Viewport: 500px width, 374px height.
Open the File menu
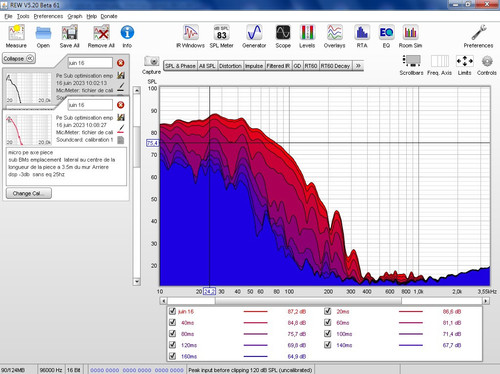click(x=8, y=16)
